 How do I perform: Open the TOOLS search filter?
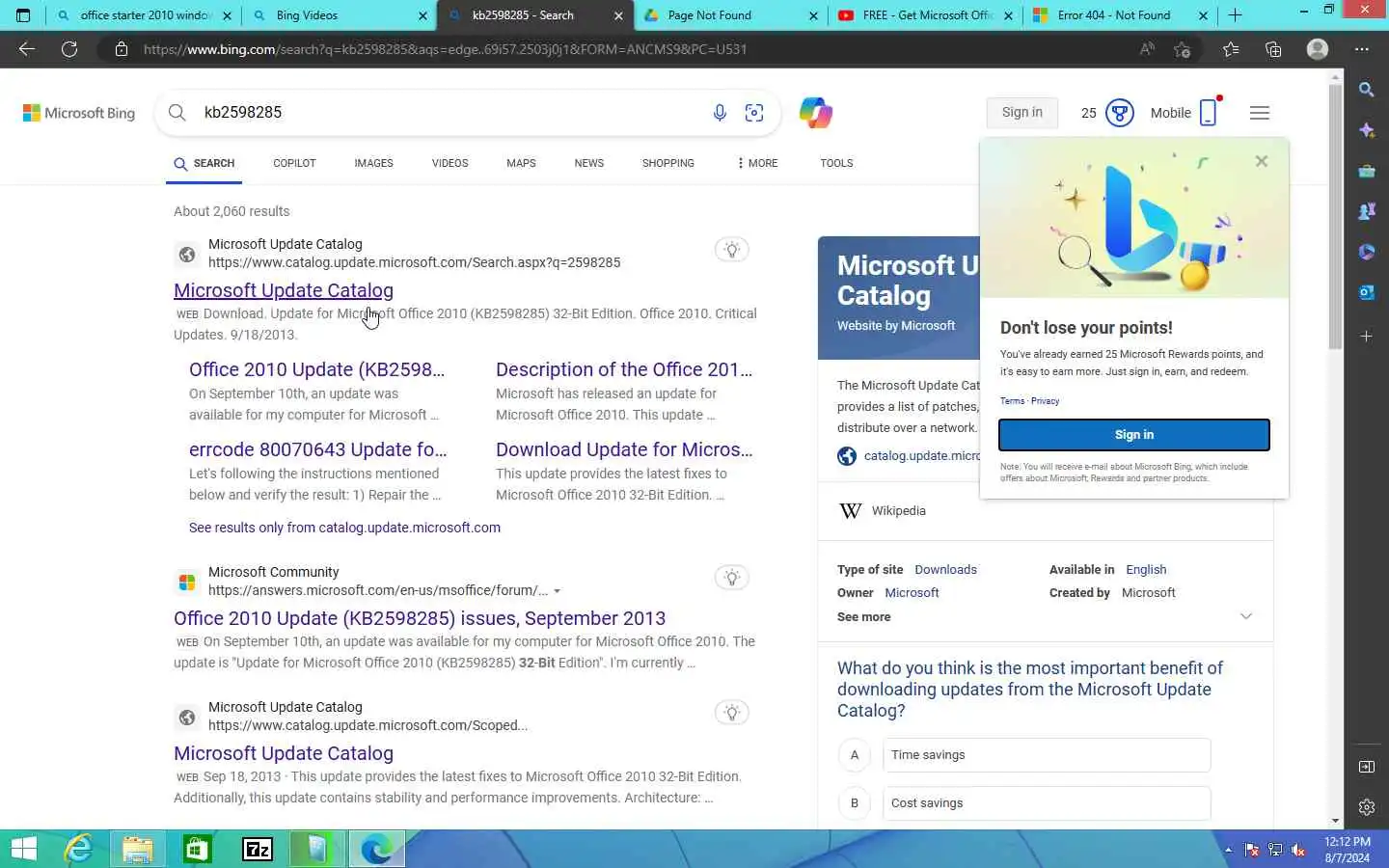pyautogui.click(x=836, y=163)
